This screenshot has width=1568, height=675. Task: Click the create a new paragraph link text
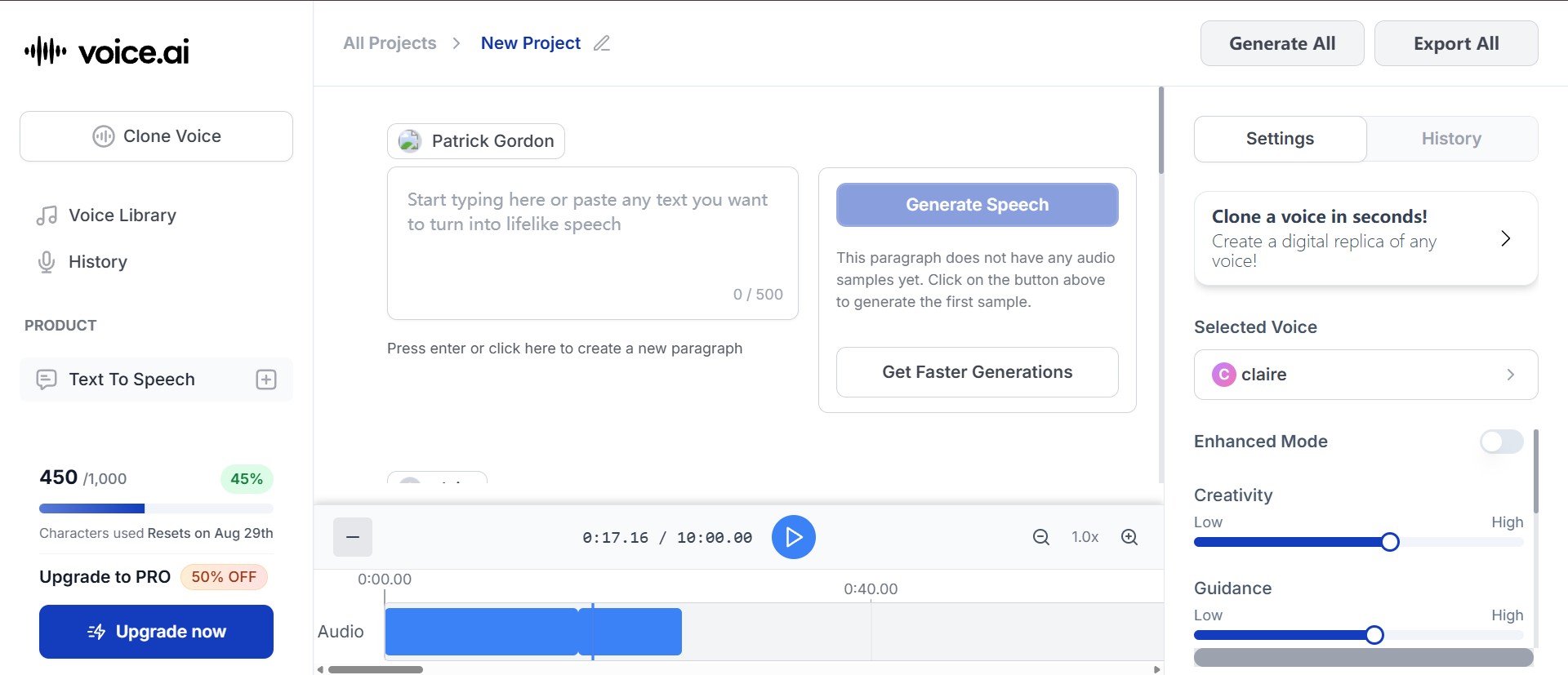pos(564,349)
